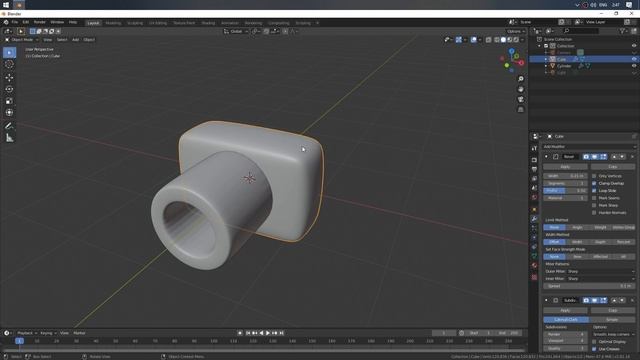Open the Object properties orange square tab
This screenshot has height=360, width=640.
[x=534, y=210]
